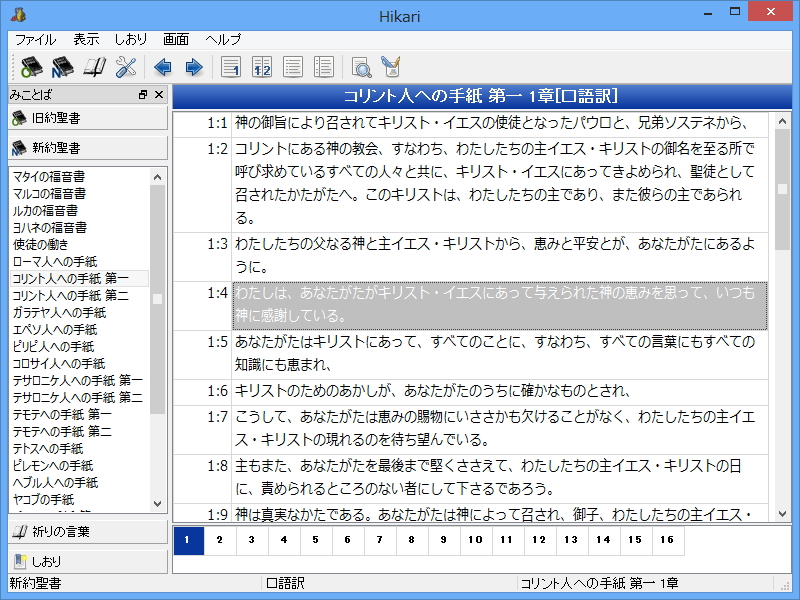Image resolution: width=800 pixels, height=600 pixels.
Task: Open the New Testament (新約) book icon on toolbar
Action: click(62, 65)
